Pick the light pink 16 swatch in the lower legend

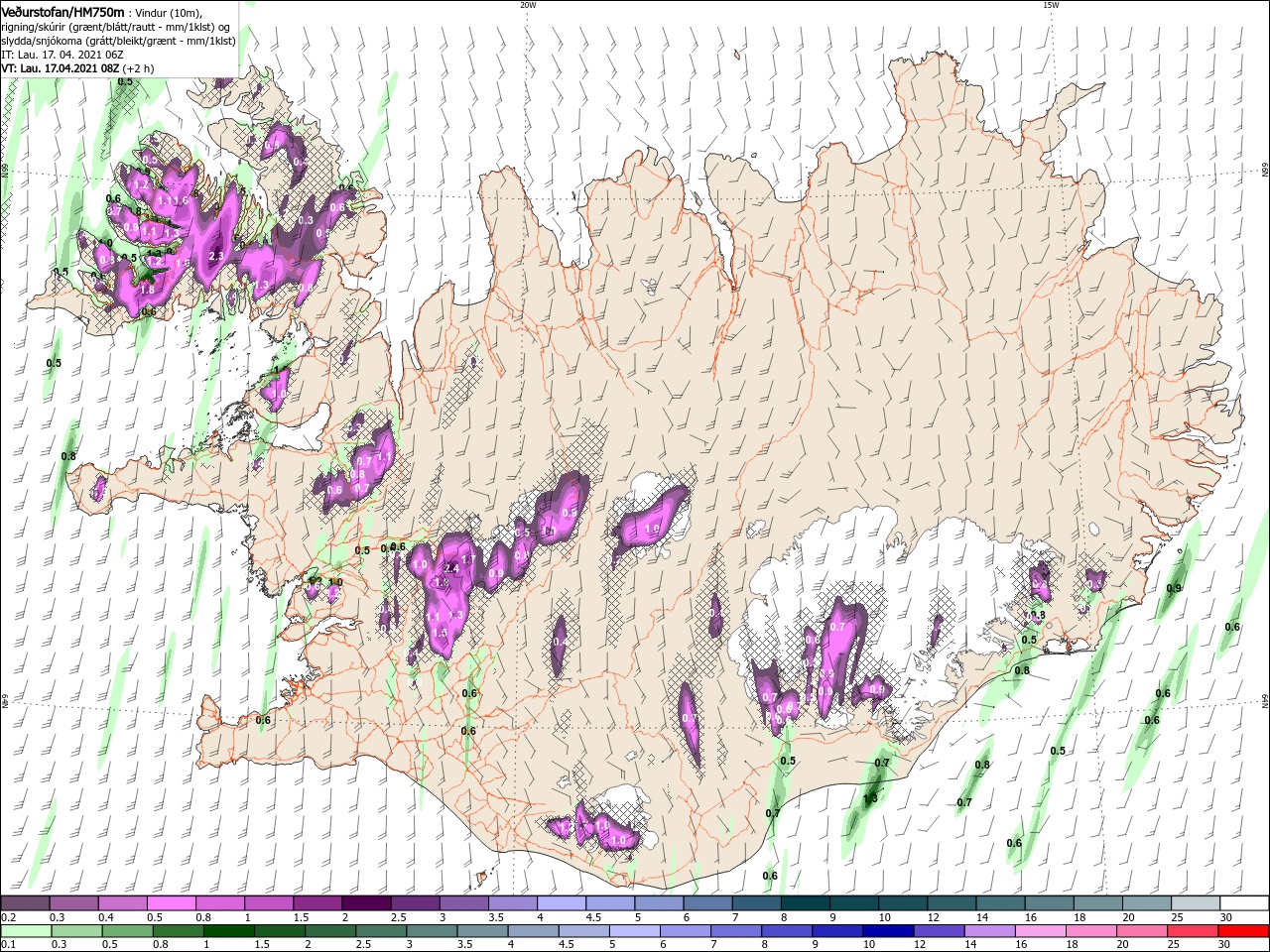click(1039, 931)
